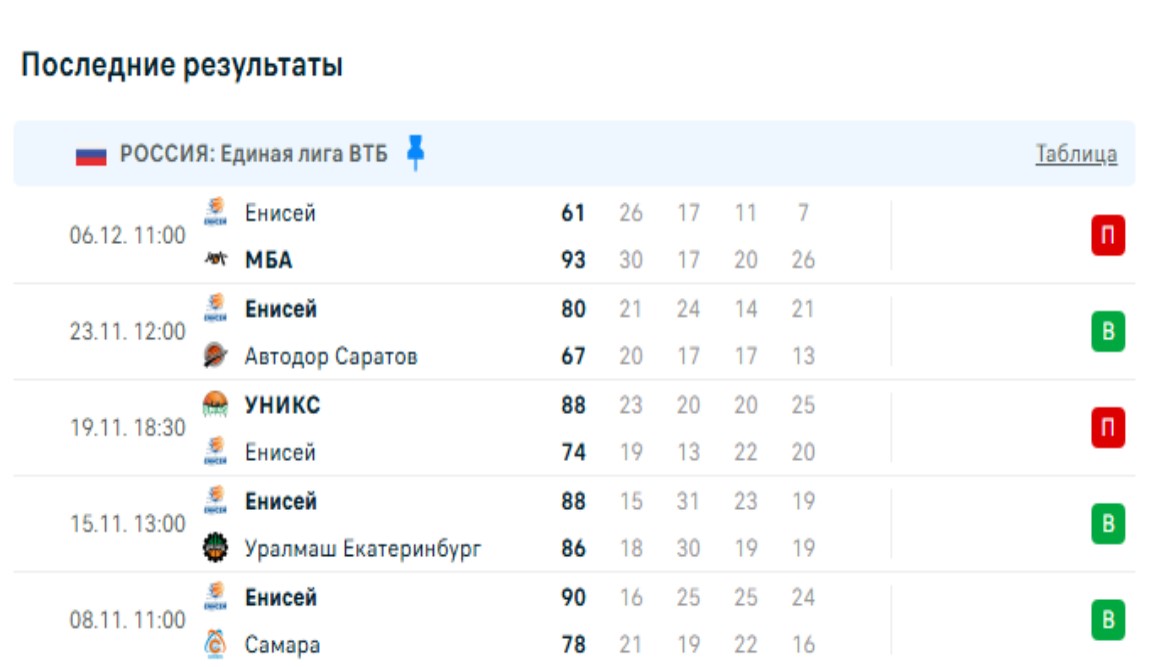
Task: Open the Таблица standings link
Action: [x=1076, y=154]
